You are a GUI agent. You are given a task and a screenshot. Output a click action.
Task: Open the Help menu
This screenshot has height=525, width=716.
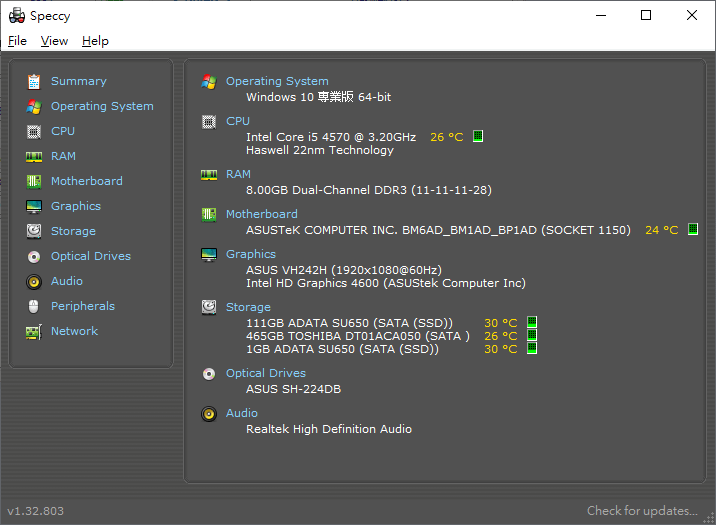(x=95, y=41)
